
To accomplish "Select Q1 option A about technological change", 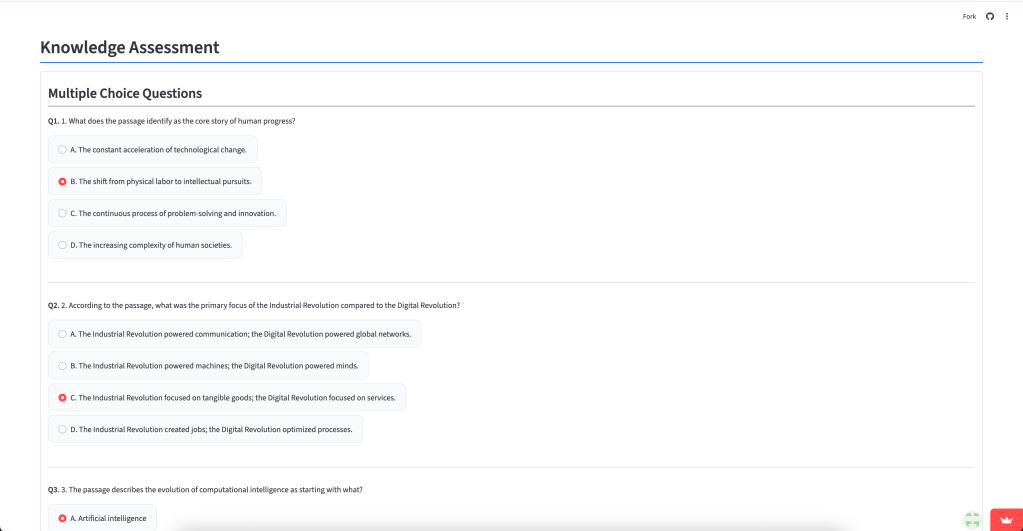I will [62, 150].
